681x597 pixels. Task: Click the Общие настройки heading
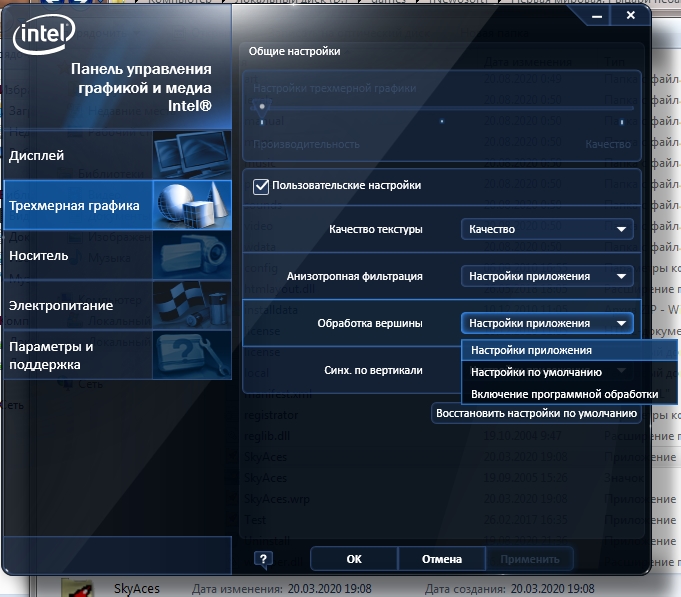[x=294, y=51]
